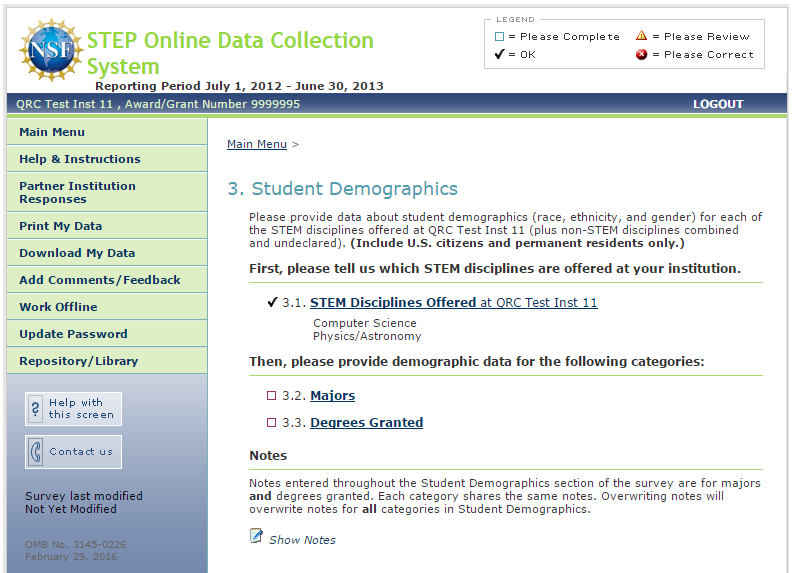Open the Degrees Granted link

[366, 423]
